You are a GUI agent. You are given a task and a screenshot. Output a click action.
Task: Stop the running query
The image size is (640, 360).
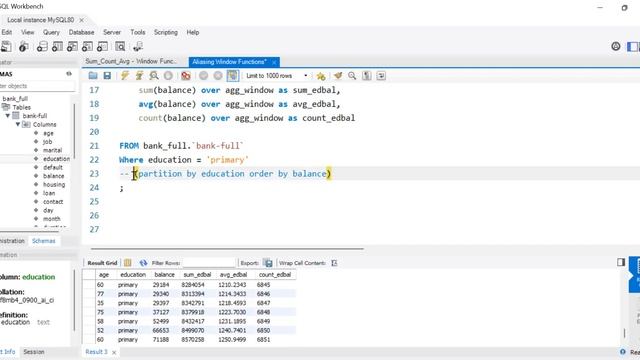[x=168, y=76]
